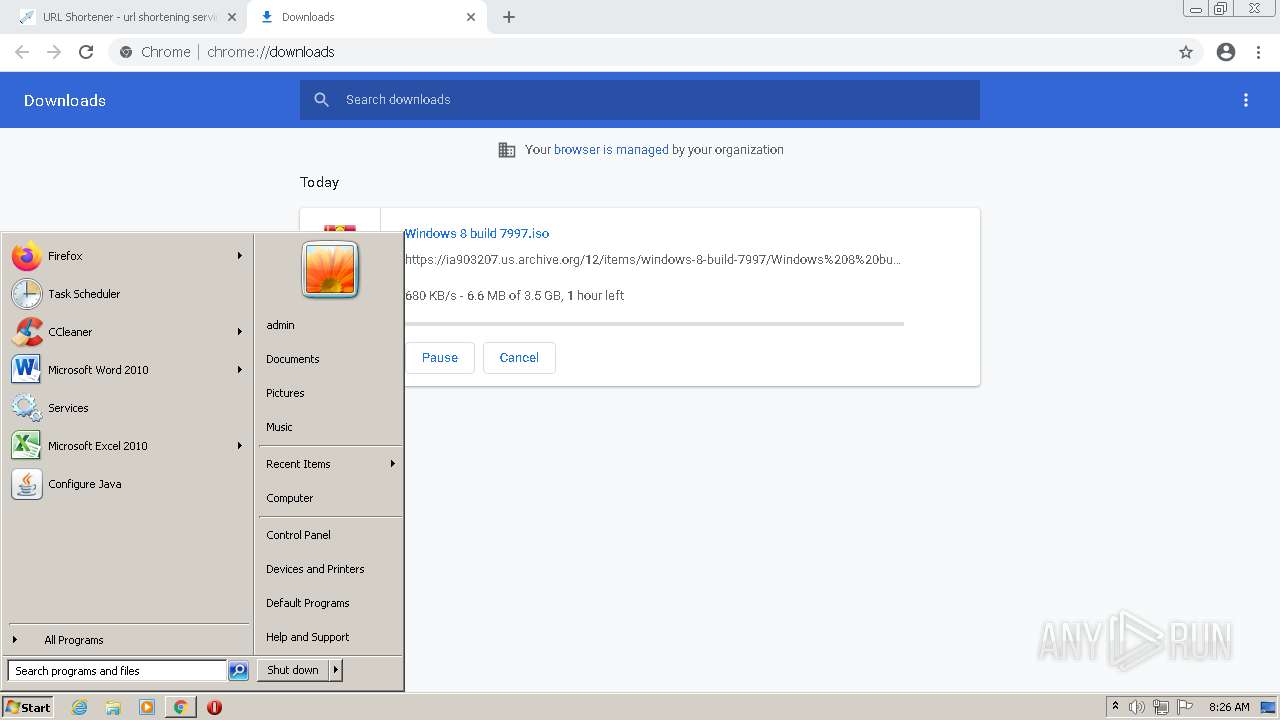Open the media player taskbar icon

click(147, 707)
